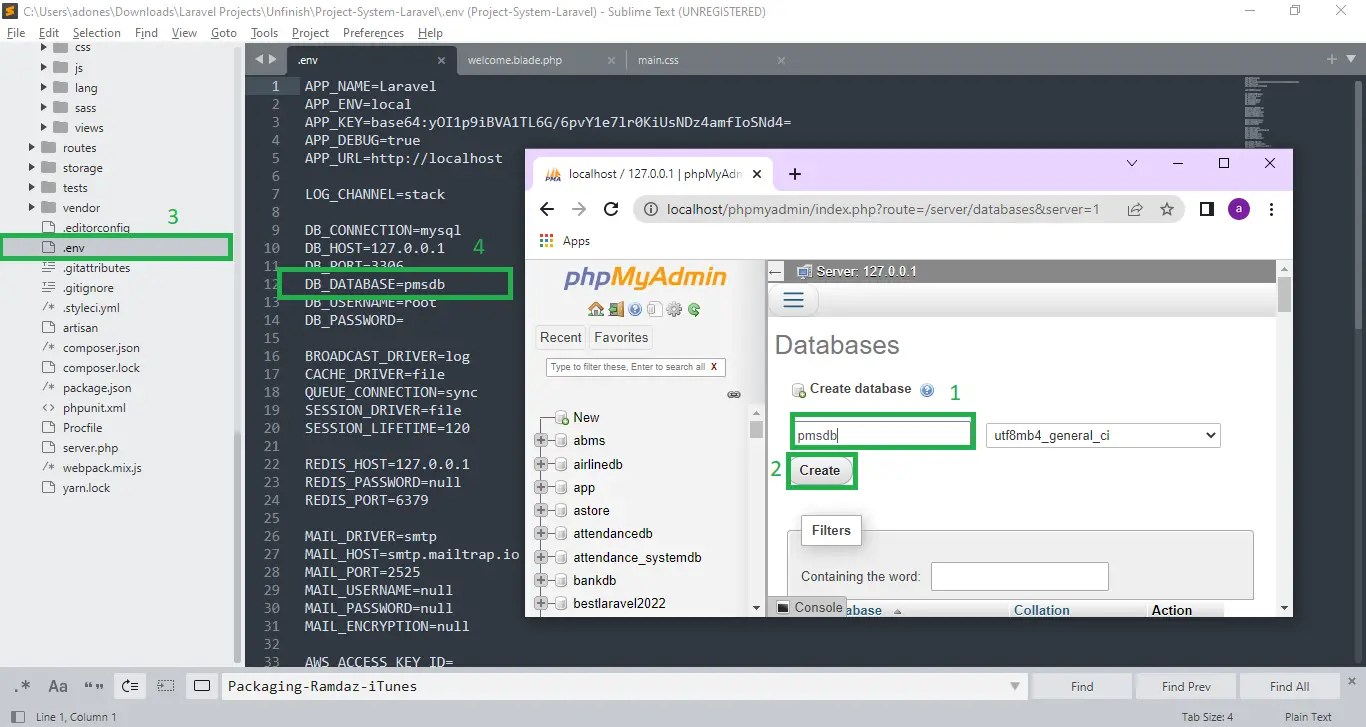Click the Favorites tab in phpMyAdmin

click(620, 337)
